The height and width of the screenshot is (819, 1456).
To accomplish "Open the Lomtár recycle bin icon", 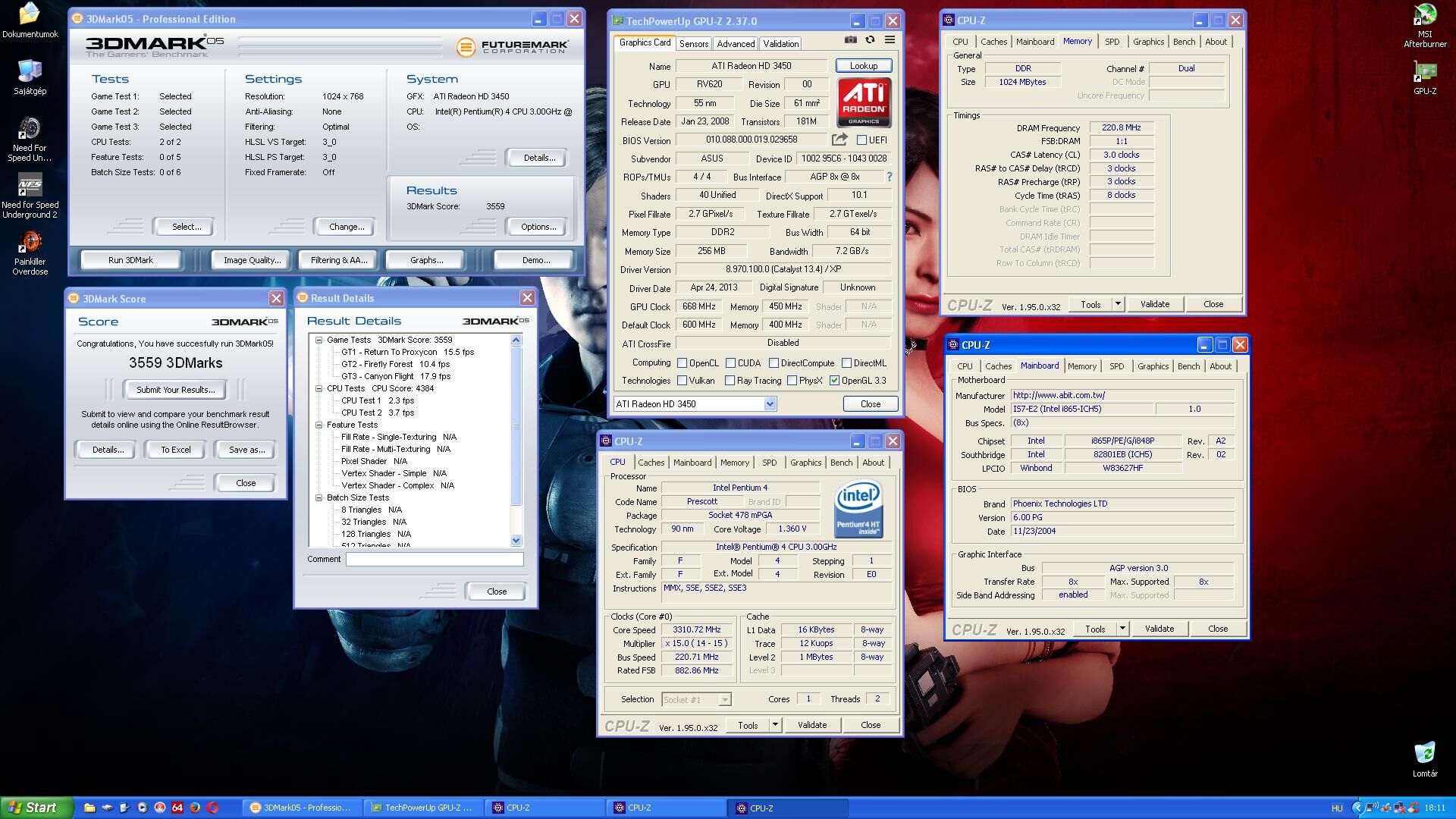I will (1425, 760).
